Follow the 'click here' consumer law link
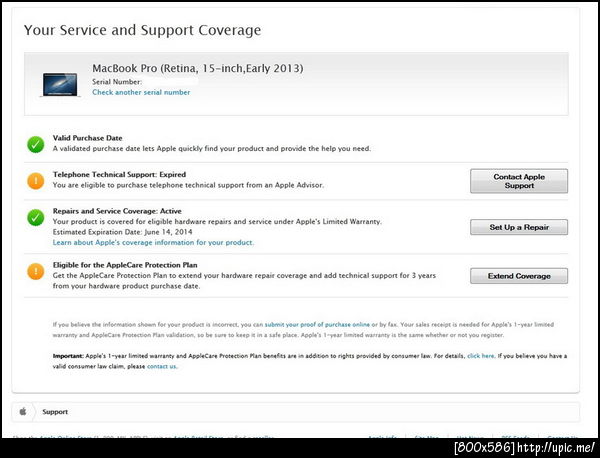Viewport: 600px width, 458px height. tap(481, 356)
